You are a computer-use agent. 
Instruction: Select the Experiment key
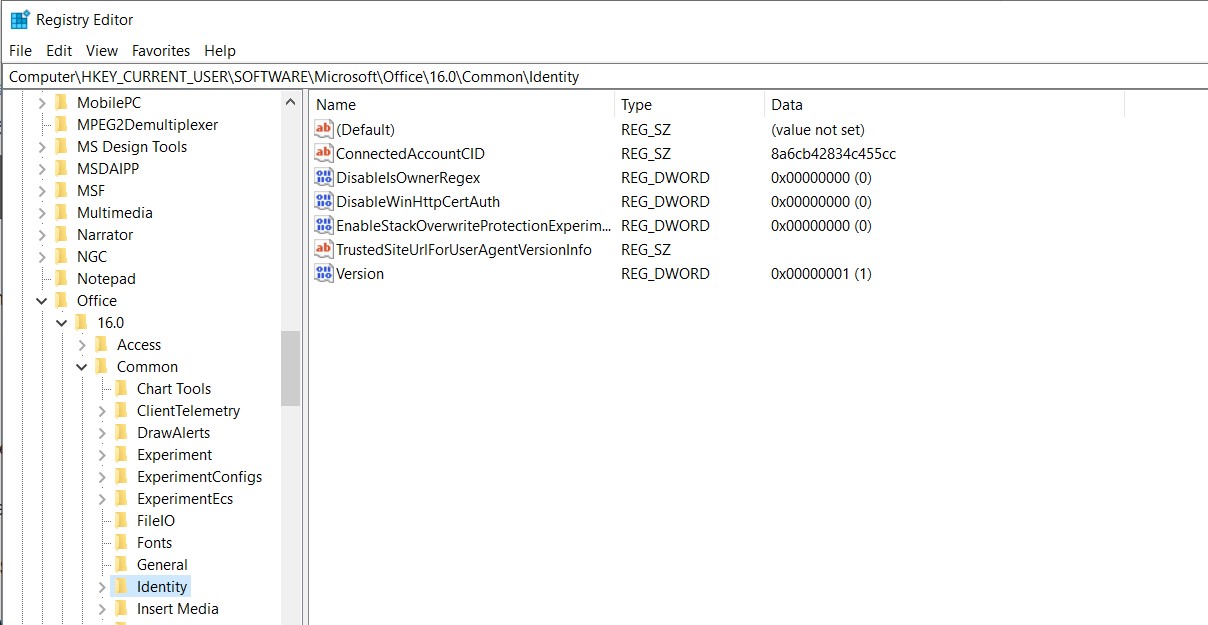coord(174,454)
